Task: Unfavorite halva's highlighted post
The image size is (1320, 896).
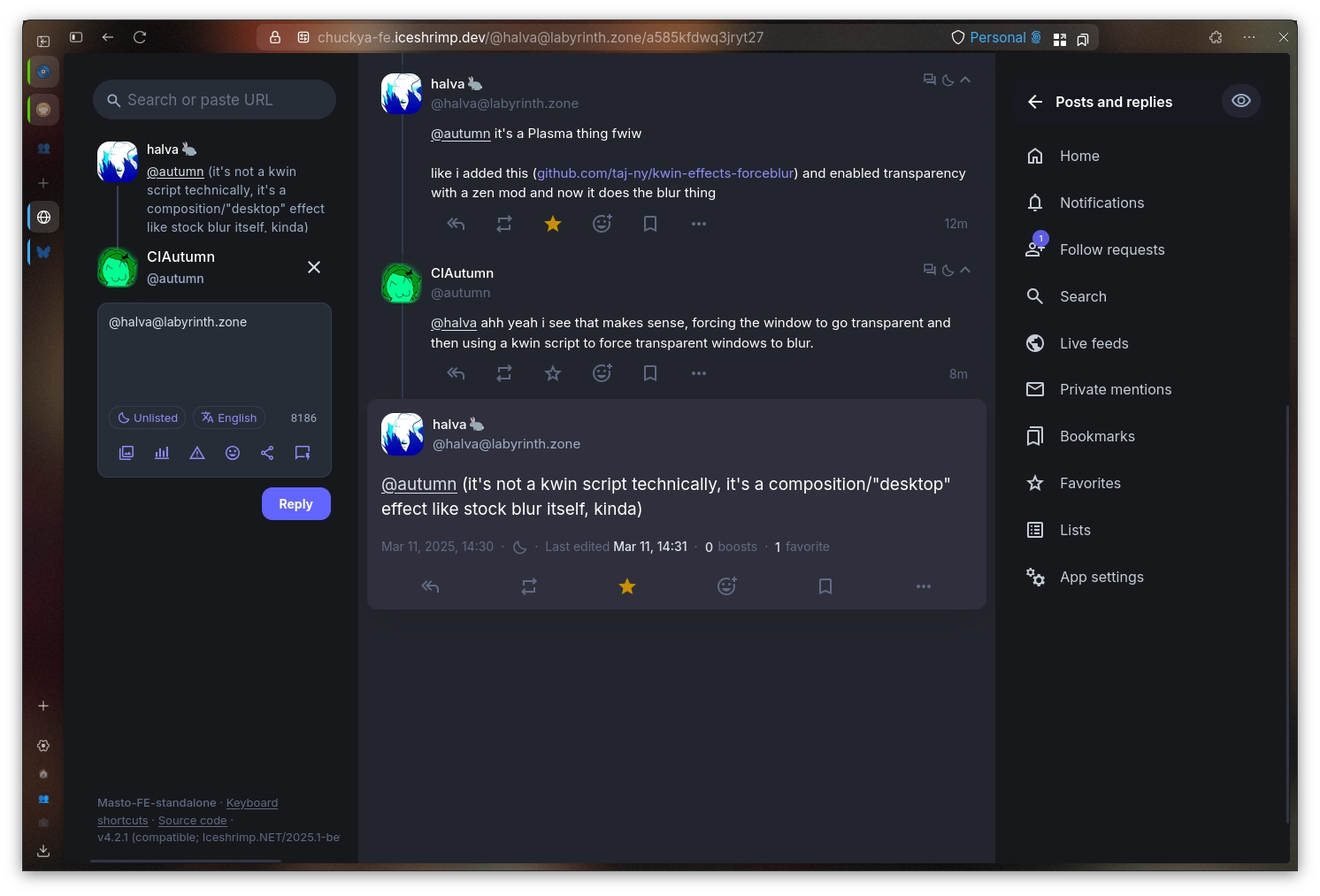Action: tap(627, 586)
